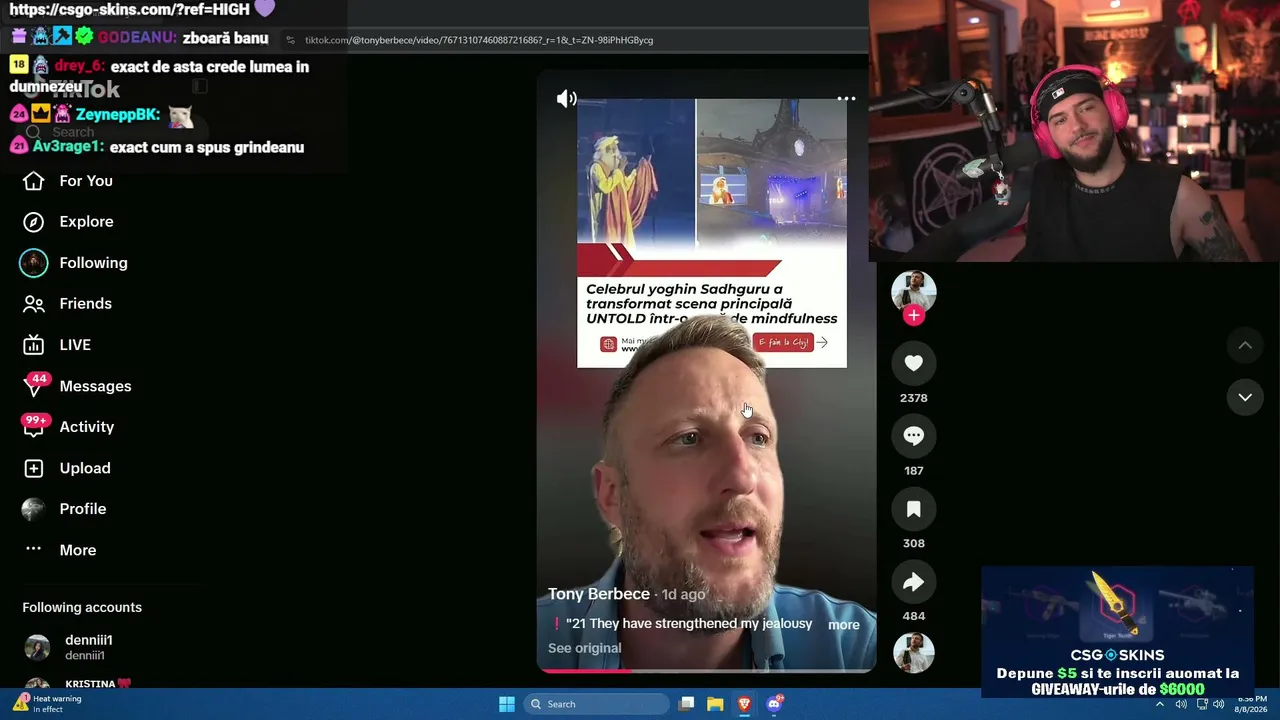Viewport: 1280px width, 720px height.
Task: Click the tiktok.com URL in the address bar
Action: pyautogui.click(x=479, y=40)
